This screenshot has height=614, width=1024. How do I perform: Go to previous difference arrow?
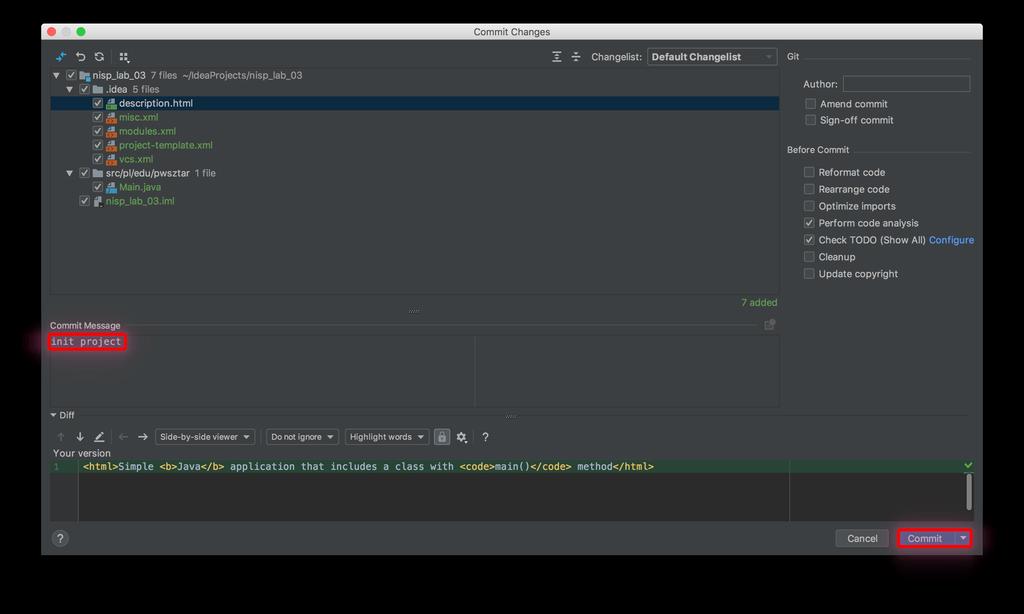tap(61, 437)
